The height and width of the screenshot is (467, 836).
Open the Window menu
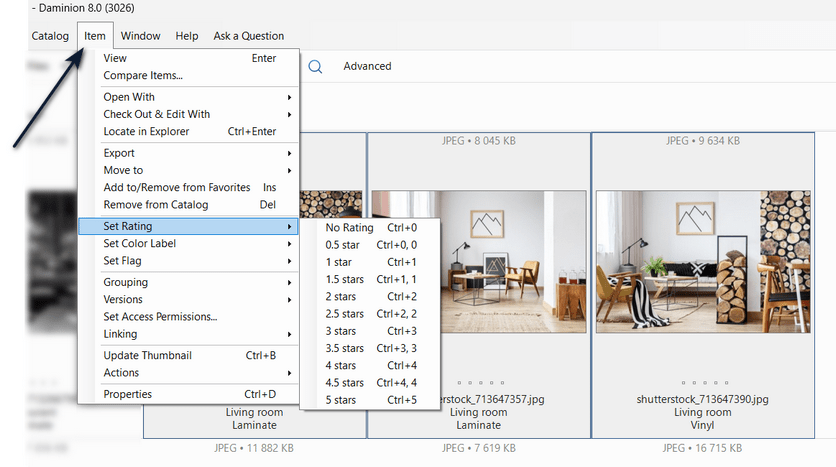(x=140, y=36)
